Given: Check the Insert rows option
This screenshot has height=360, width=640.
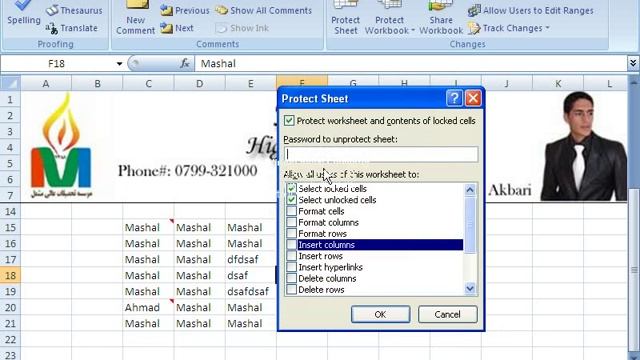Looking at the screenshot, I should pos(291,256).
